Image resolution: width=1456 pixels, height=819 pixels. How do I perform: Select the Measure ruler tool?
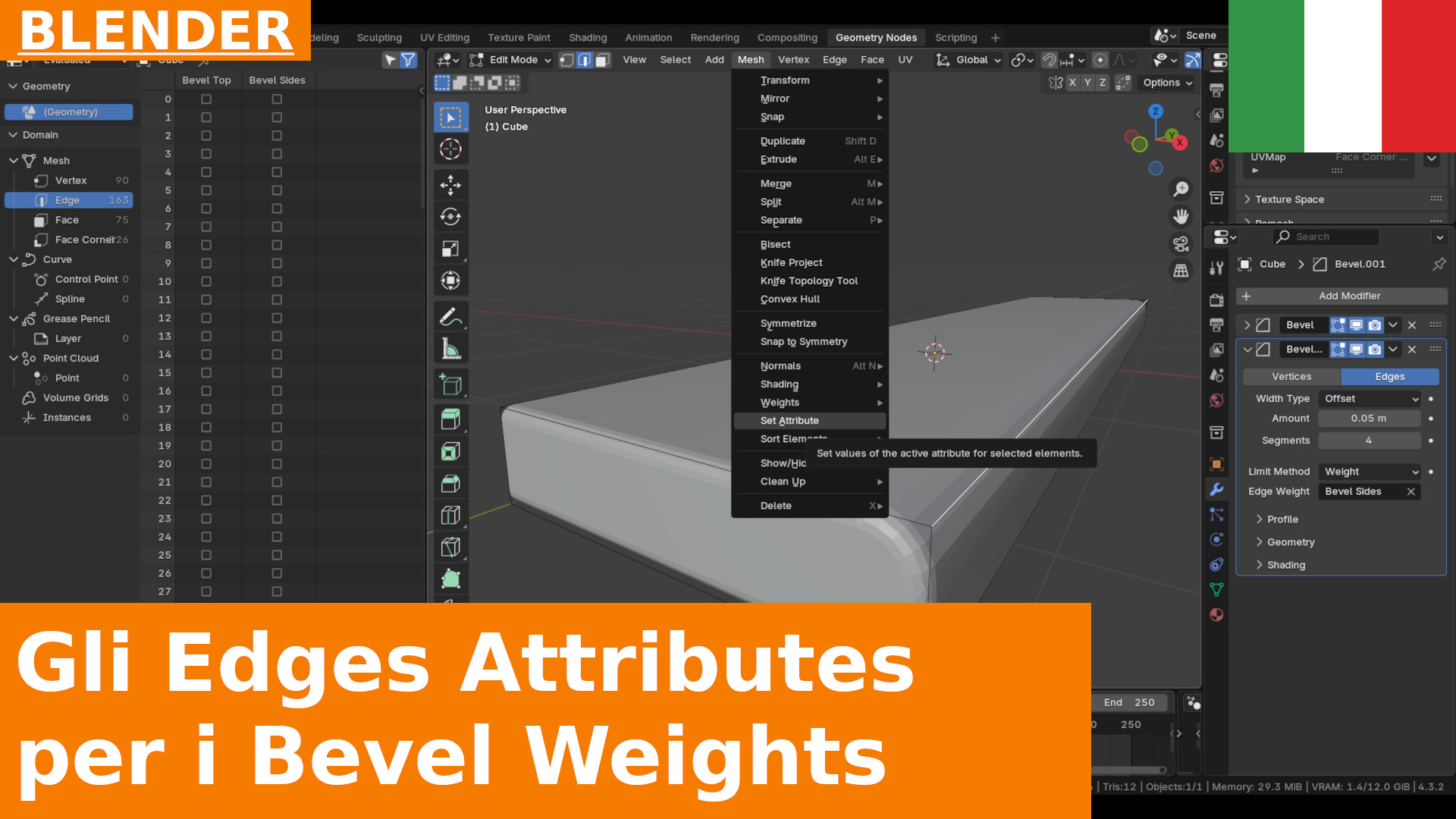click(450, 349)
